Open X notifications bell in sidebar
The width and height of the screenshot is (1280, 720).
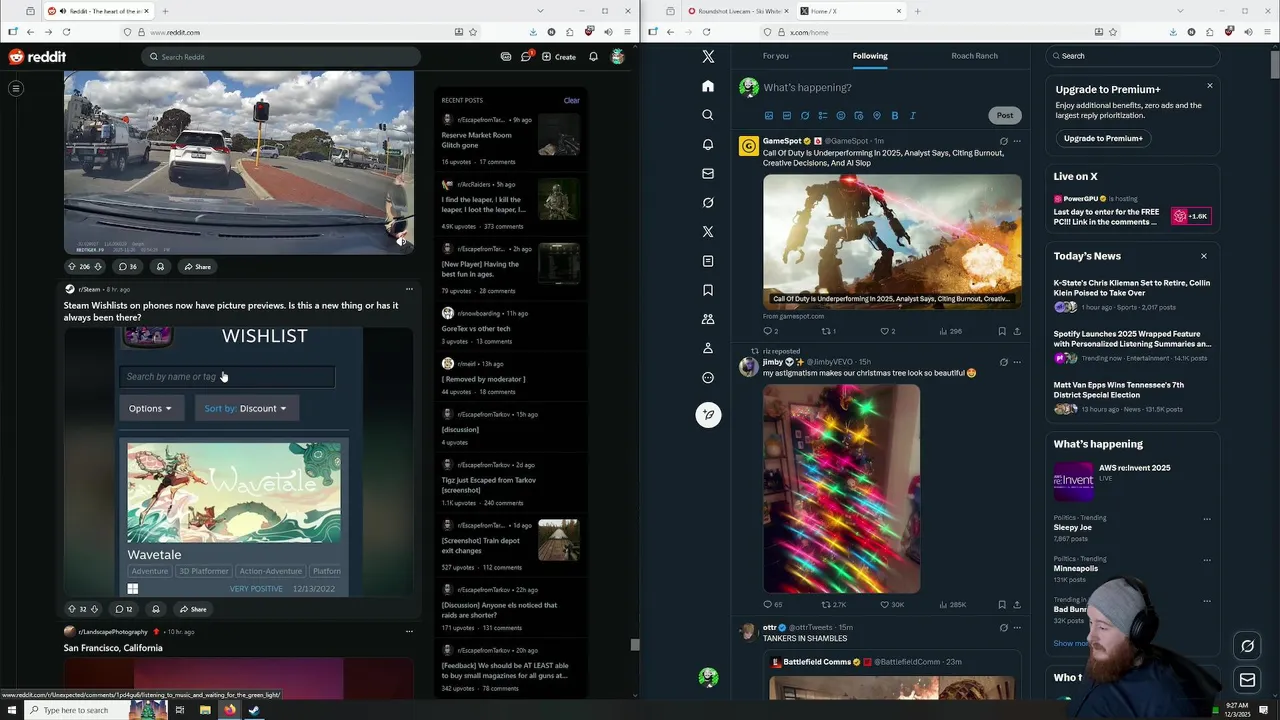[x=708, y=144]
